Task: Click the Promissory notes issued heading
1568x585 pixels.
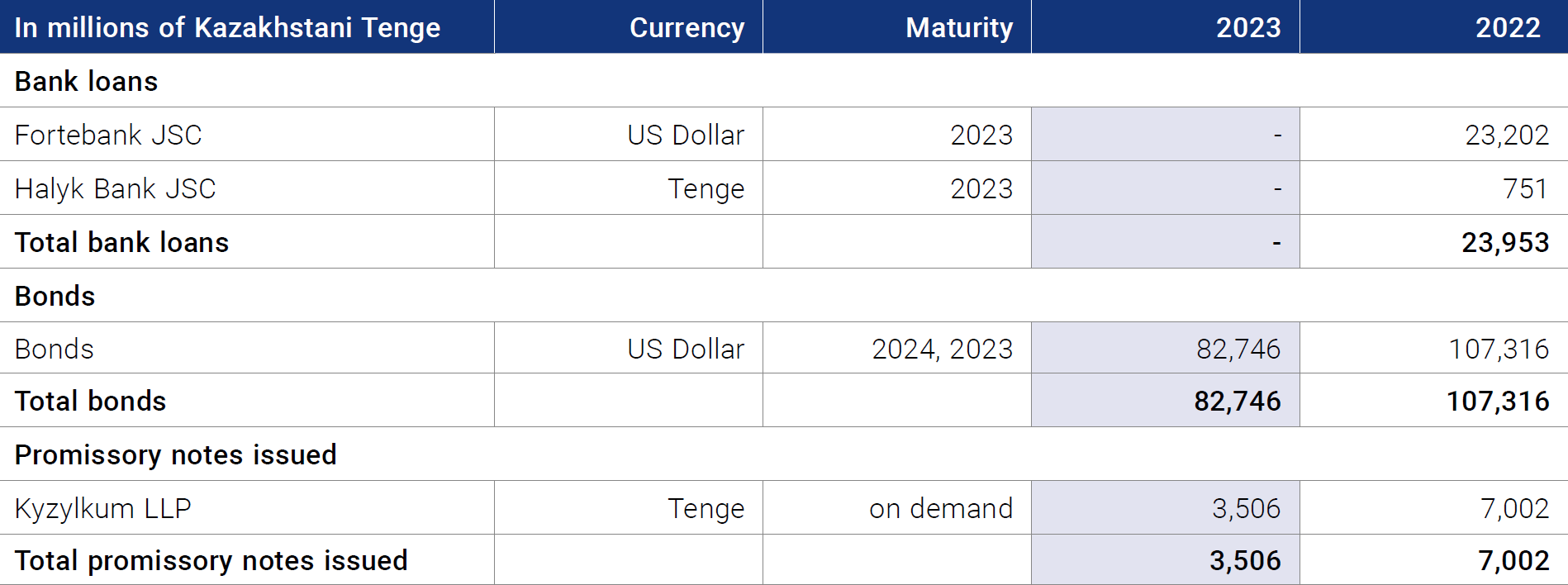Action: point(175,454)
